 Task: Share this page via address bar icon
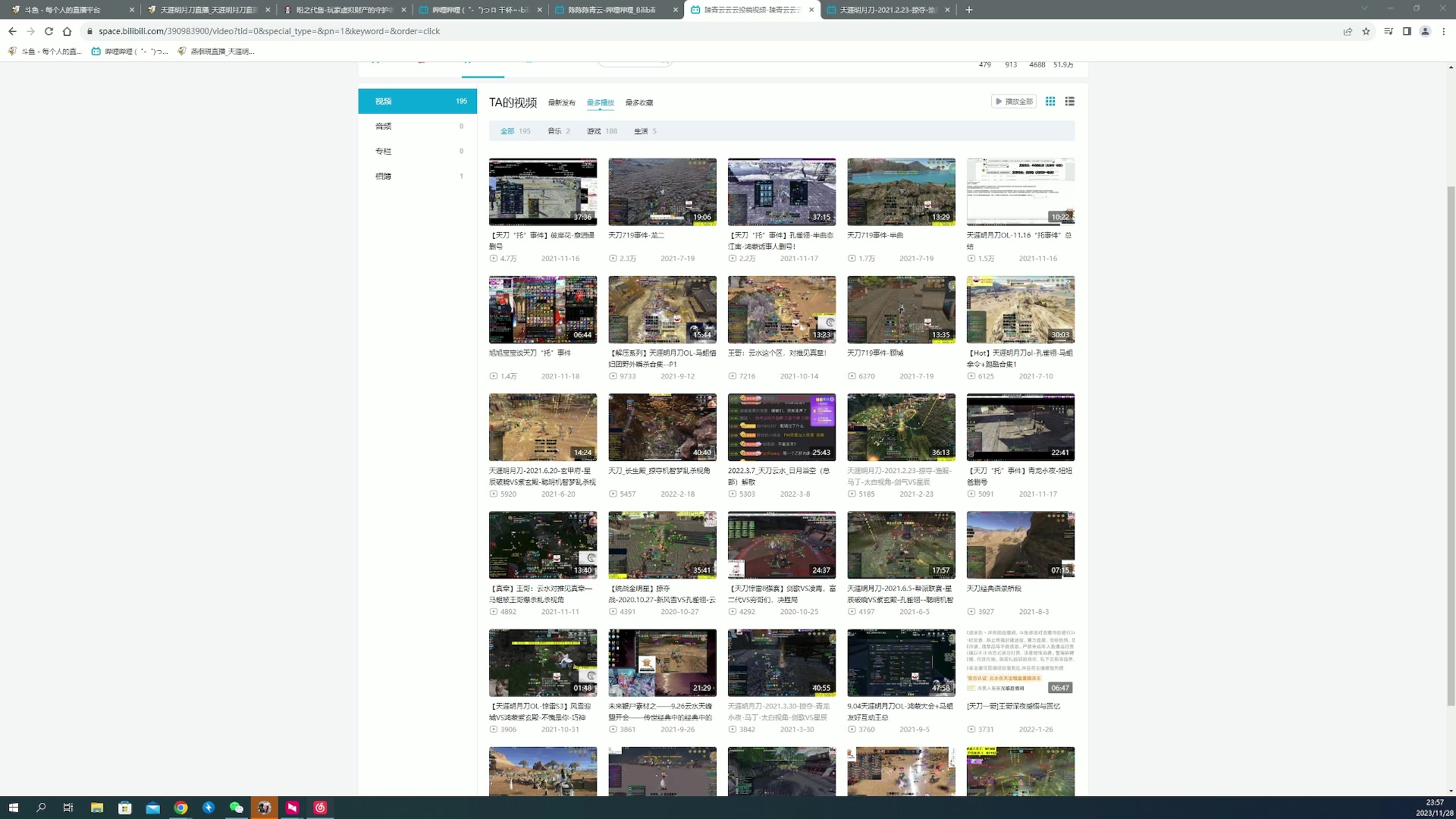click(x=1348, y=31)
